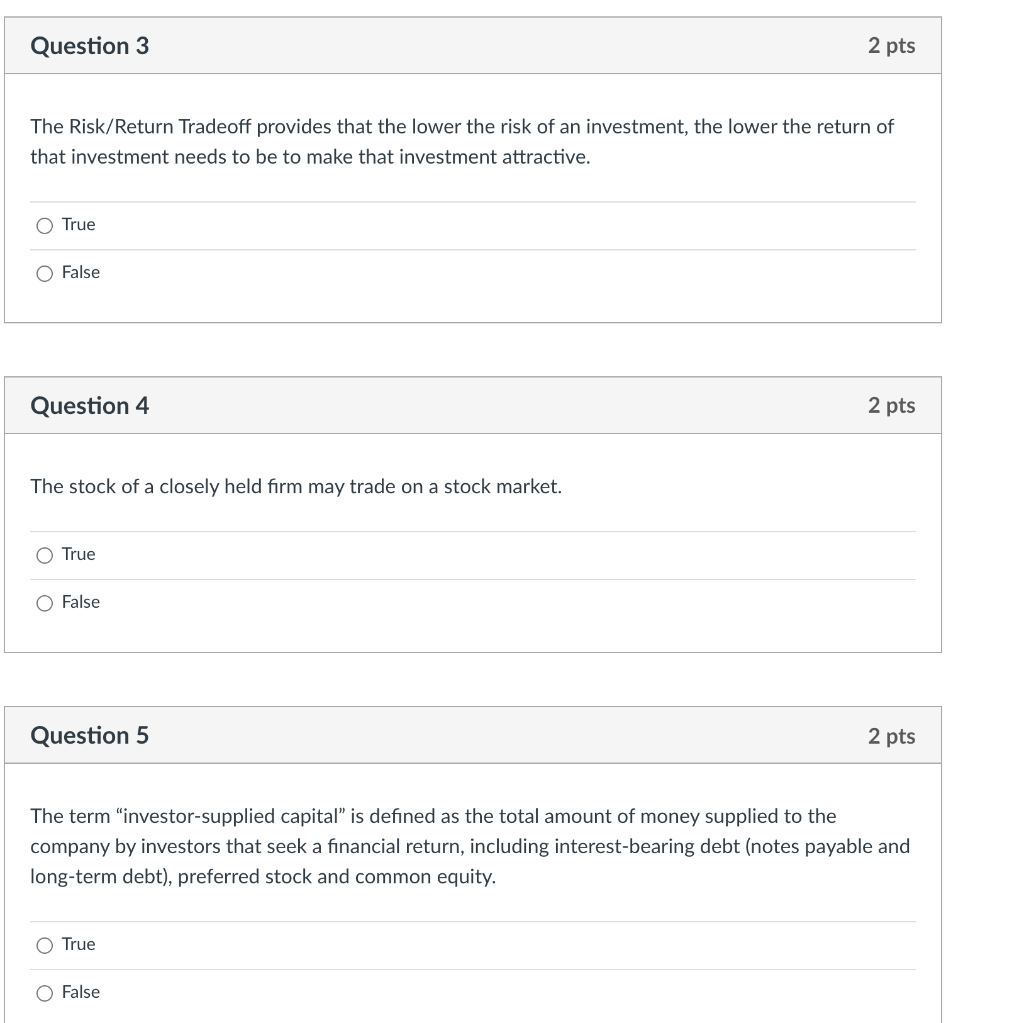The height and width of the screenshot is (1023, 1024).
Task: Select False for Question 4
Action: coord(45,602)
